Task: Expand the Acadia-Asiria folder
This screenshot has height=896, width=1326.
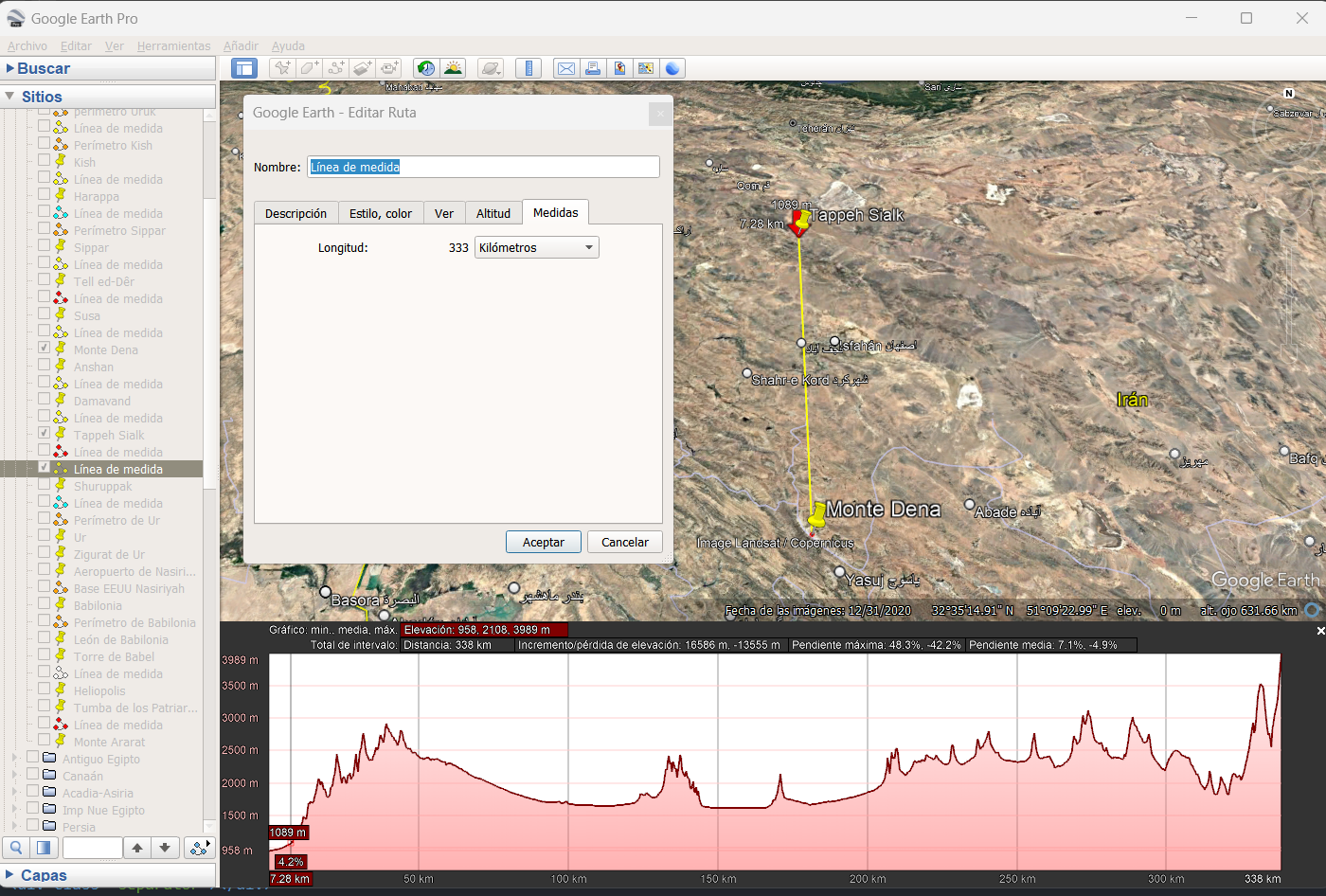Action: pos(14,792)
